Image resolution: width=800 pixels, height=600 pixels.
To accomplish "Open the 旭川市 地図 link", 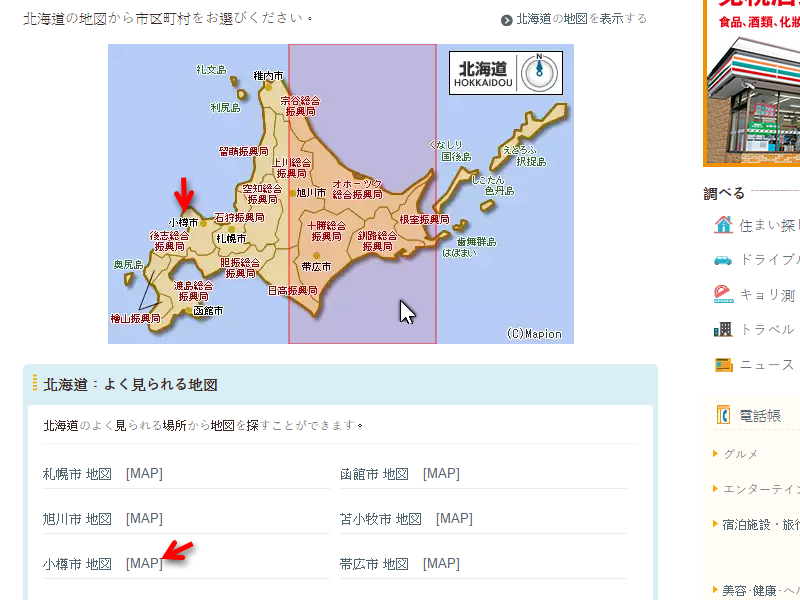I will [77, 519].
